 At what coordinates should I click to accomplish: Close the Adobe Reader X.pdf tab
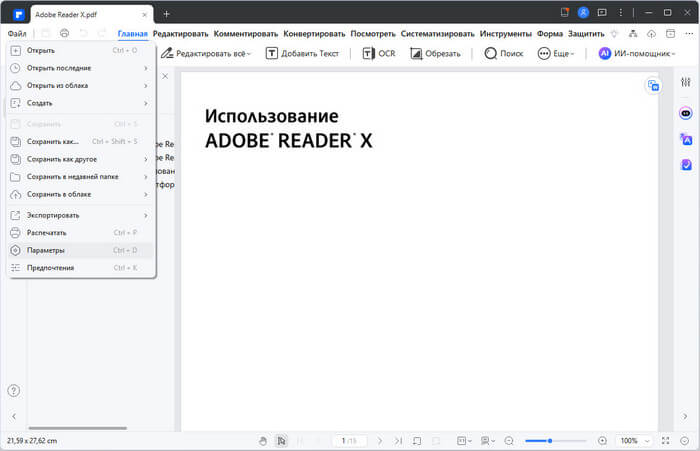(144, 15)
